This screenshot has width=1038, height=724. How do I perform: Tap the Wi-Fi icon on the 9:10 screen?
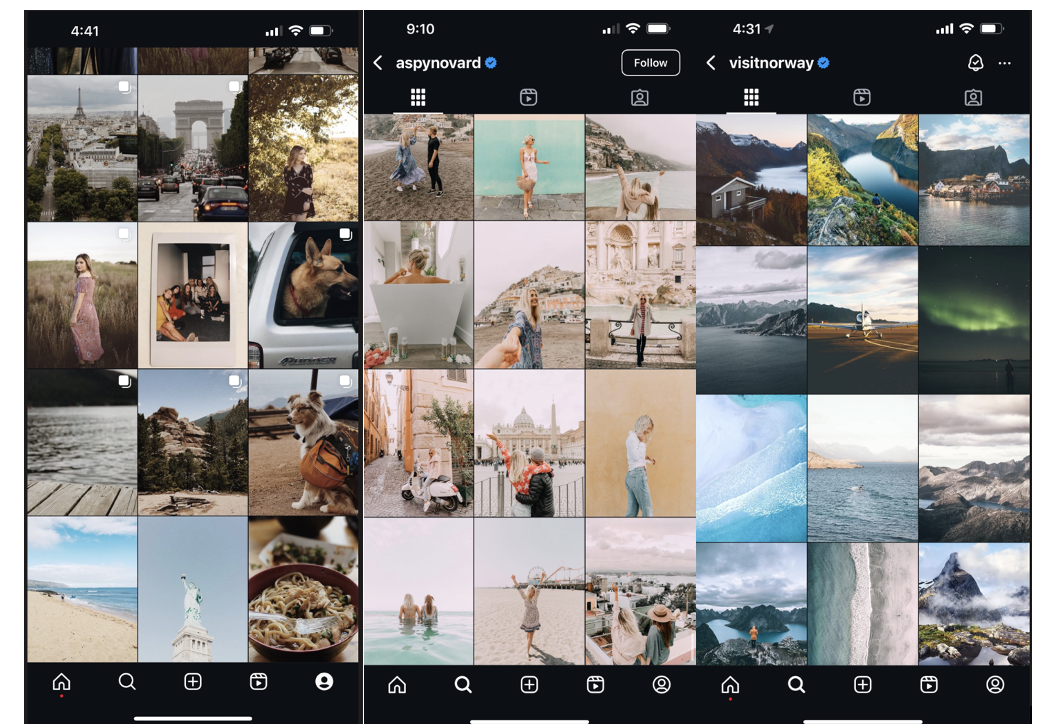(633, 28)
